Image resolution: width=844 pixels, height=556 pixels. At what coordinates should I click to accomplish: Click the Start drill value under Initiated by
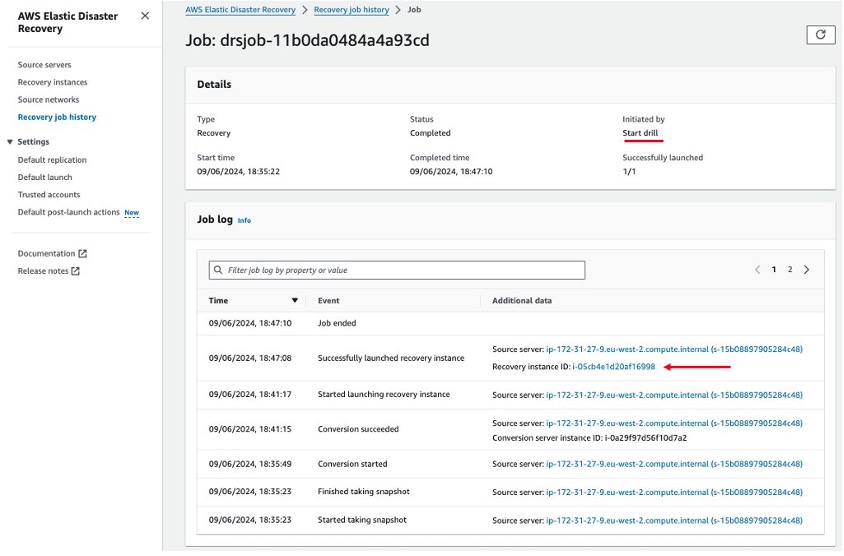tap(640, 133)
